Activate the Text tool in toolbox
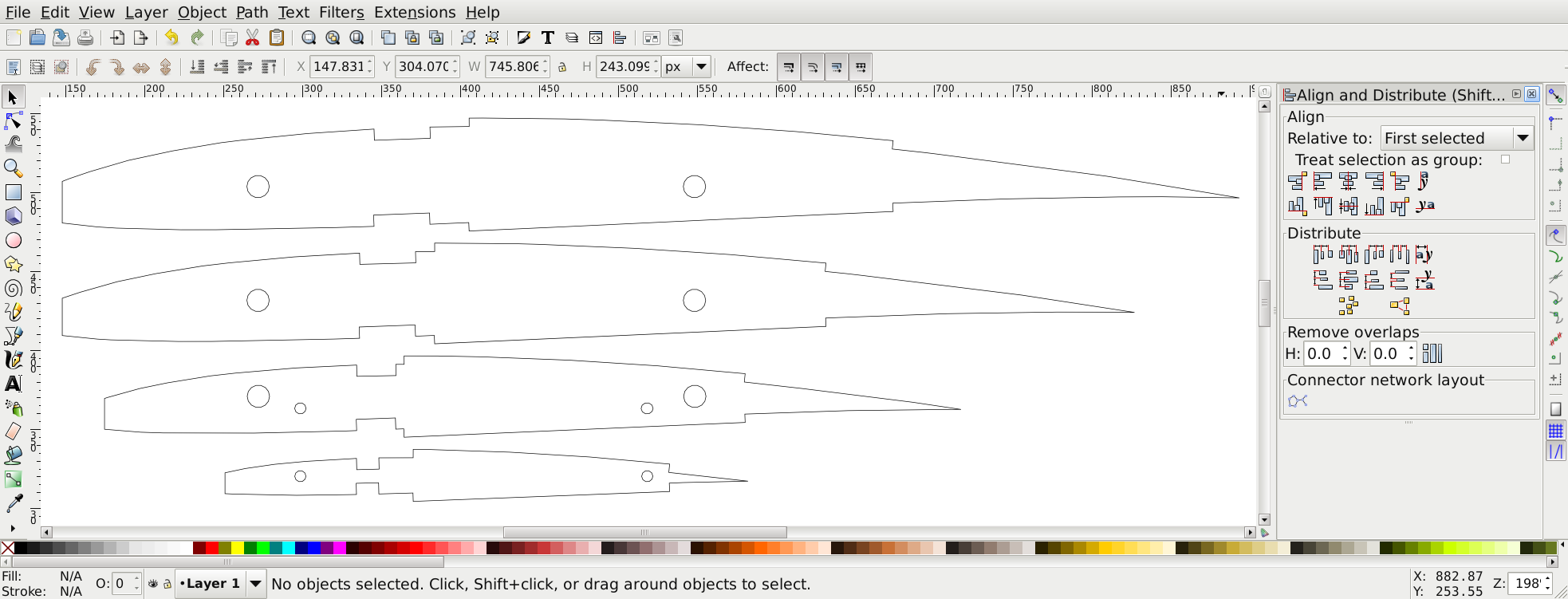The height and width of the screenshot is (599, 1568). tap(14, 384)
